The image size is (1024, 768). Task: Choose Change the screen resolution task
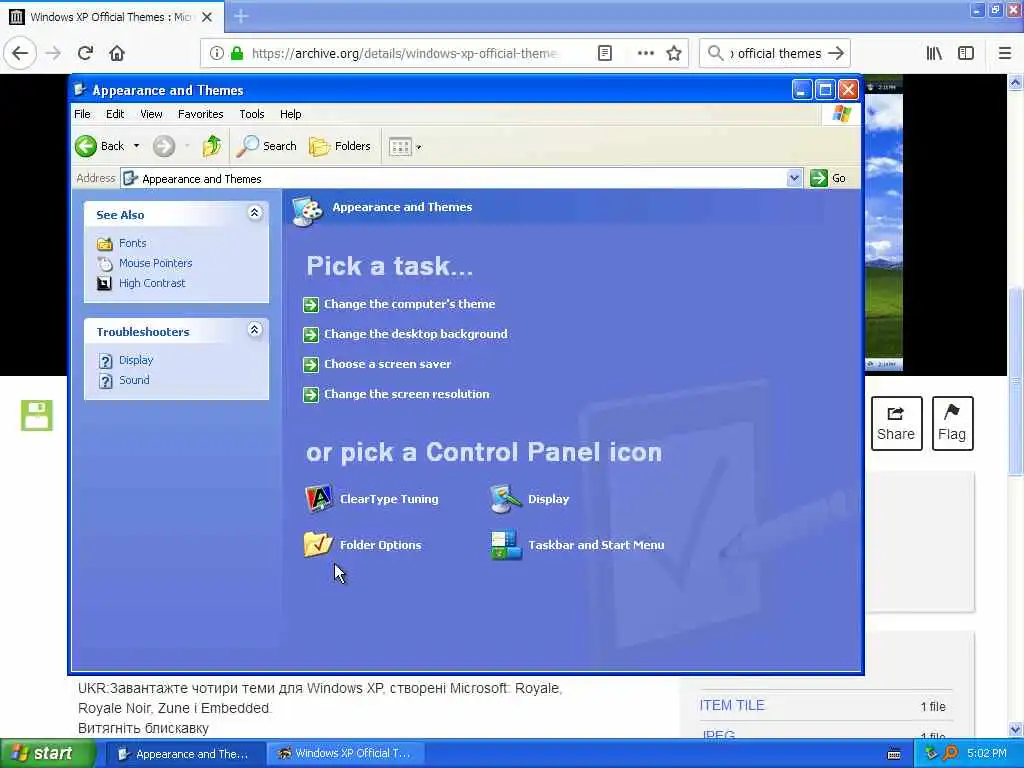coord(406,394)
